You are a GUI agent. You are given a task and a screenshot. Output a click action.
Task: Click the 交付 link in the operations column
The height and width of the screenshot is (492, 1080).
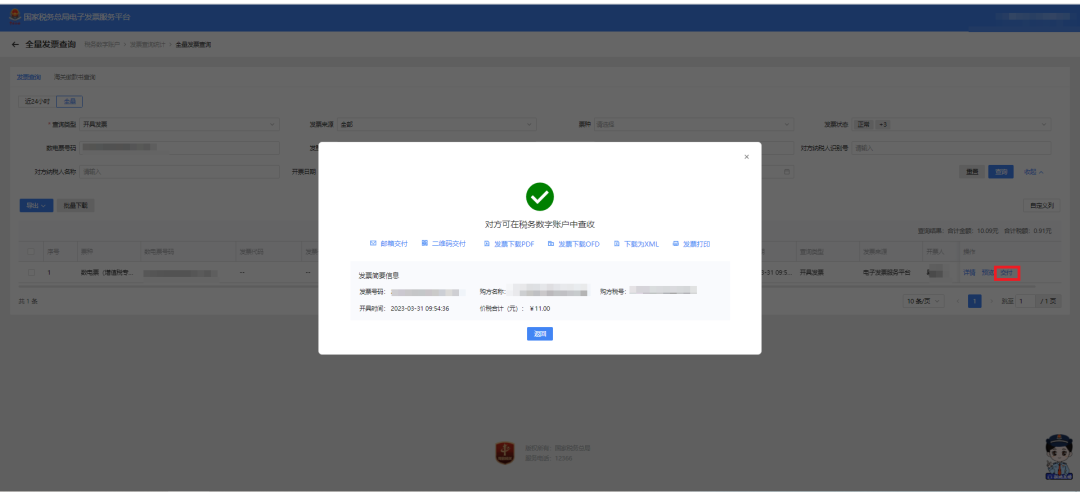pyautogui.click(x=1007, y=273)
